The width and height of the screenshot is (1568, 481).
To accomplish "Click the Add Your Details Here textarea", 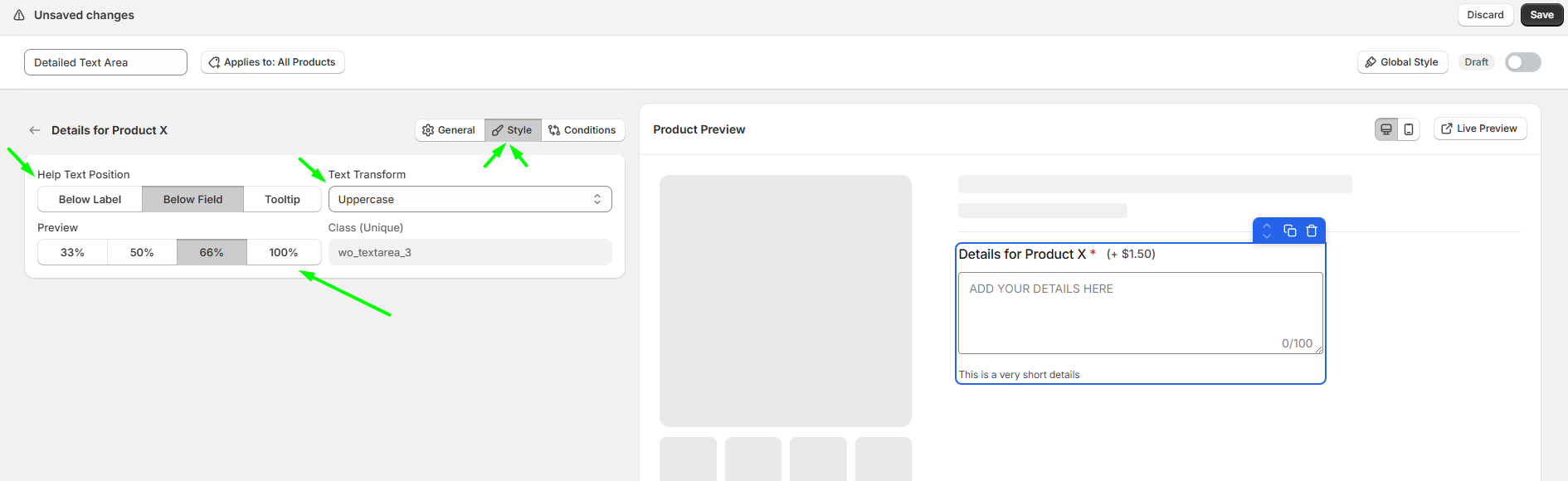I will click(x=1140, y=313).
